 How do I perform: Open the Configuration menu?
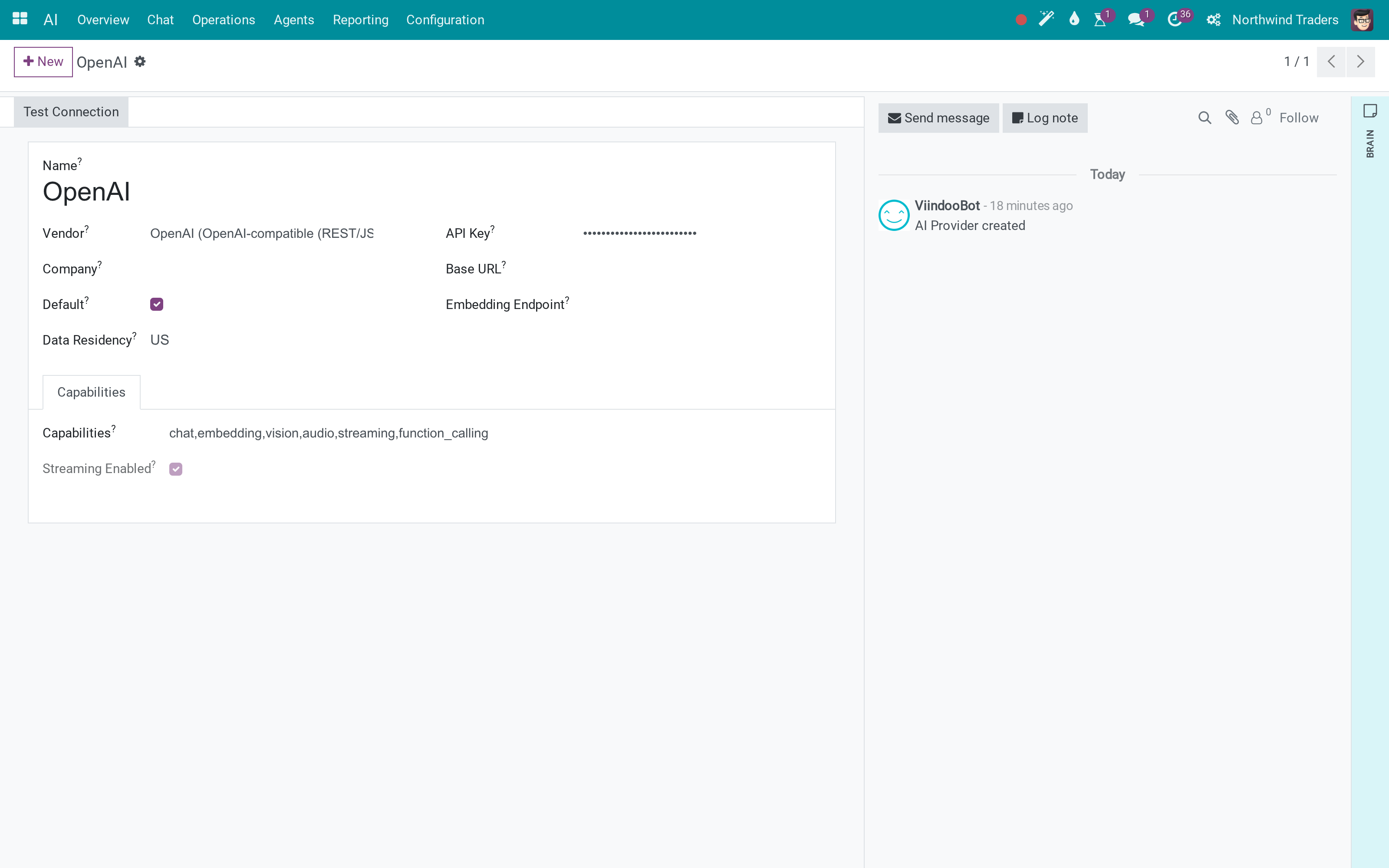pos(445,20)
